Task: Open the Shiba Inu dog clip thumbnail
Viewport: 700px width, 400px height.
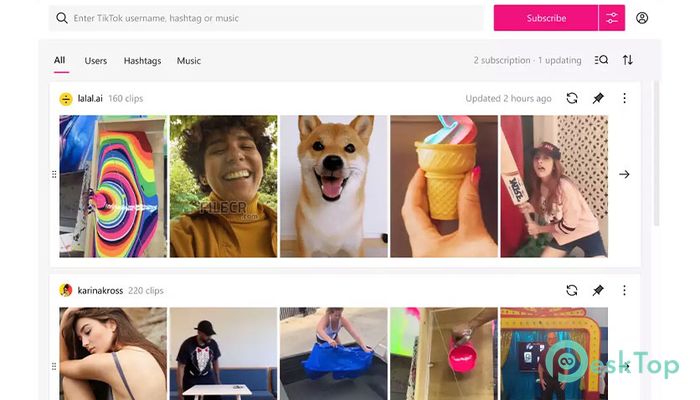Action: pos(333,186)
